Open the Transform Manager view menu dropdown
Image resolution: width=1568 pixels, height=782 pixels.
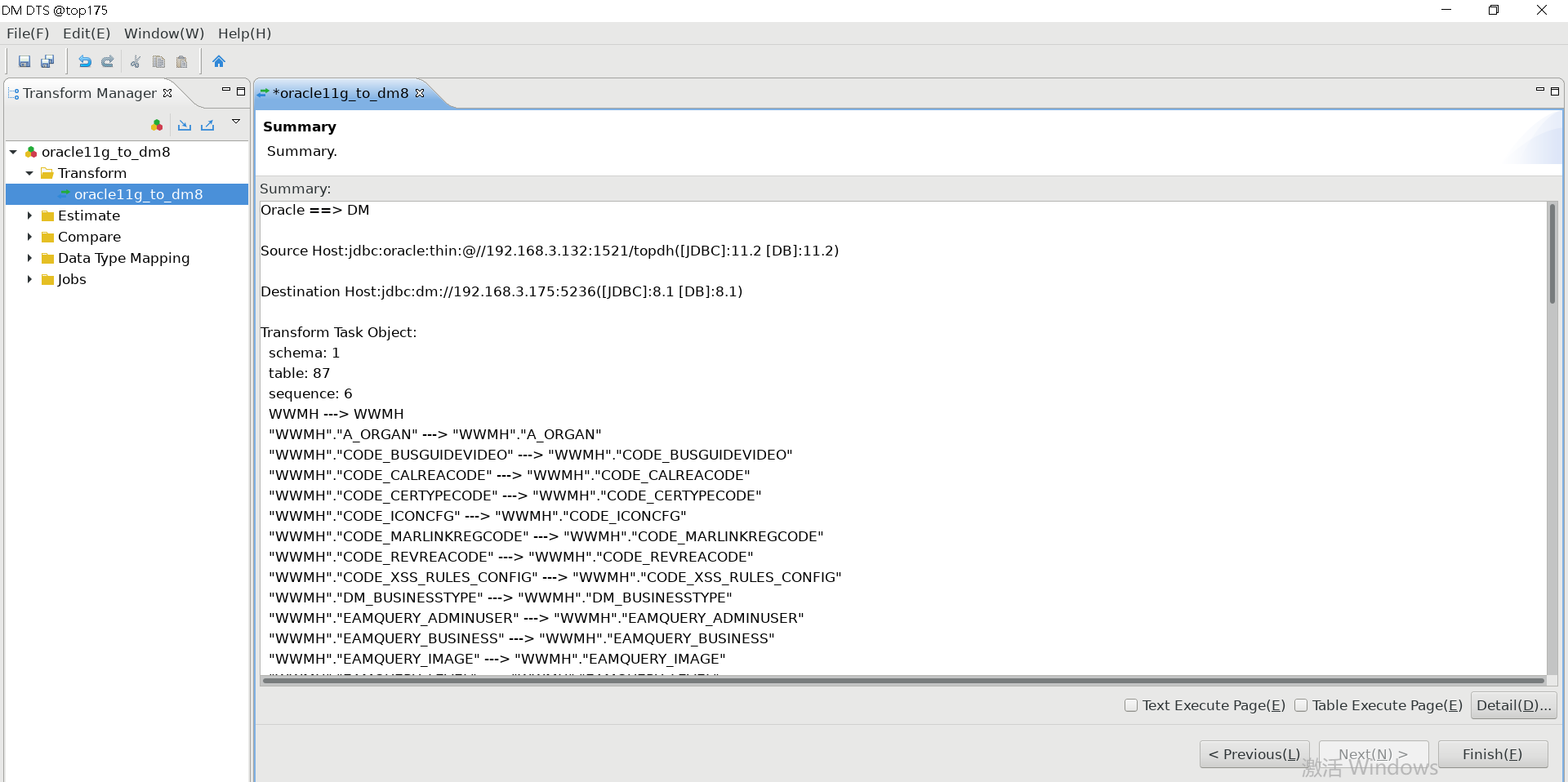pos(236,122)
